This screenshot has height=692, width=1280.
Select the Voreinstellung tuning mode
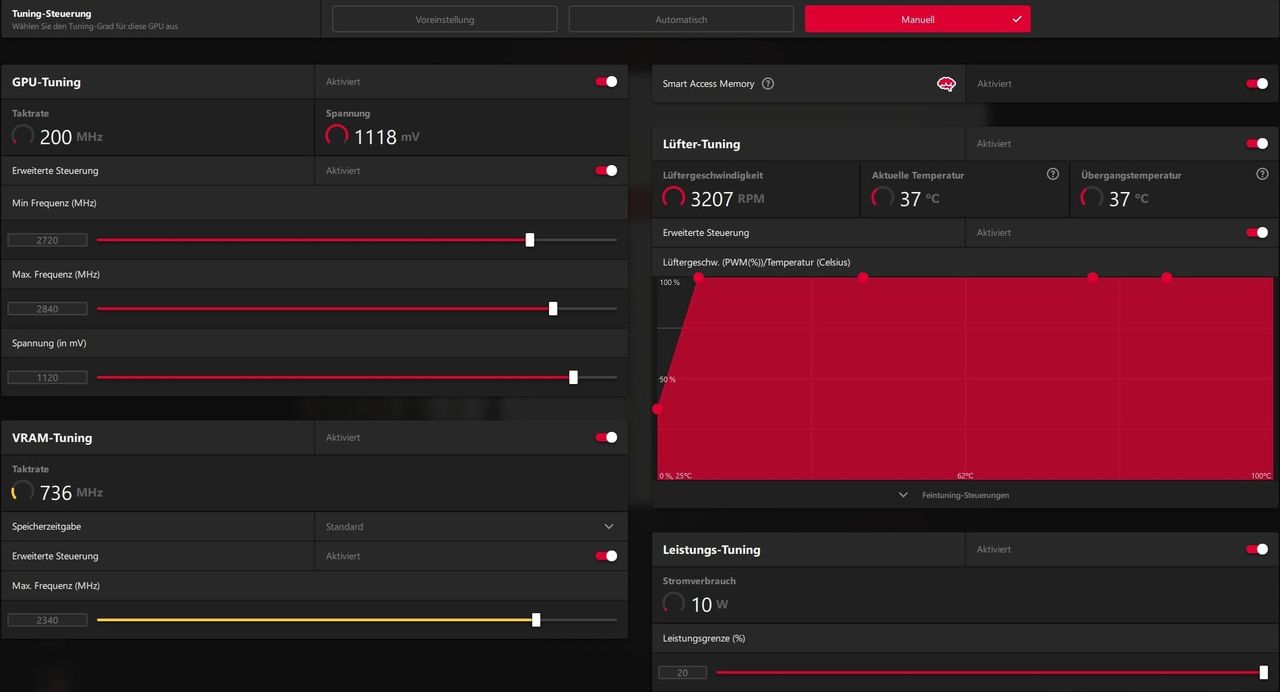(x=445, y=19)
